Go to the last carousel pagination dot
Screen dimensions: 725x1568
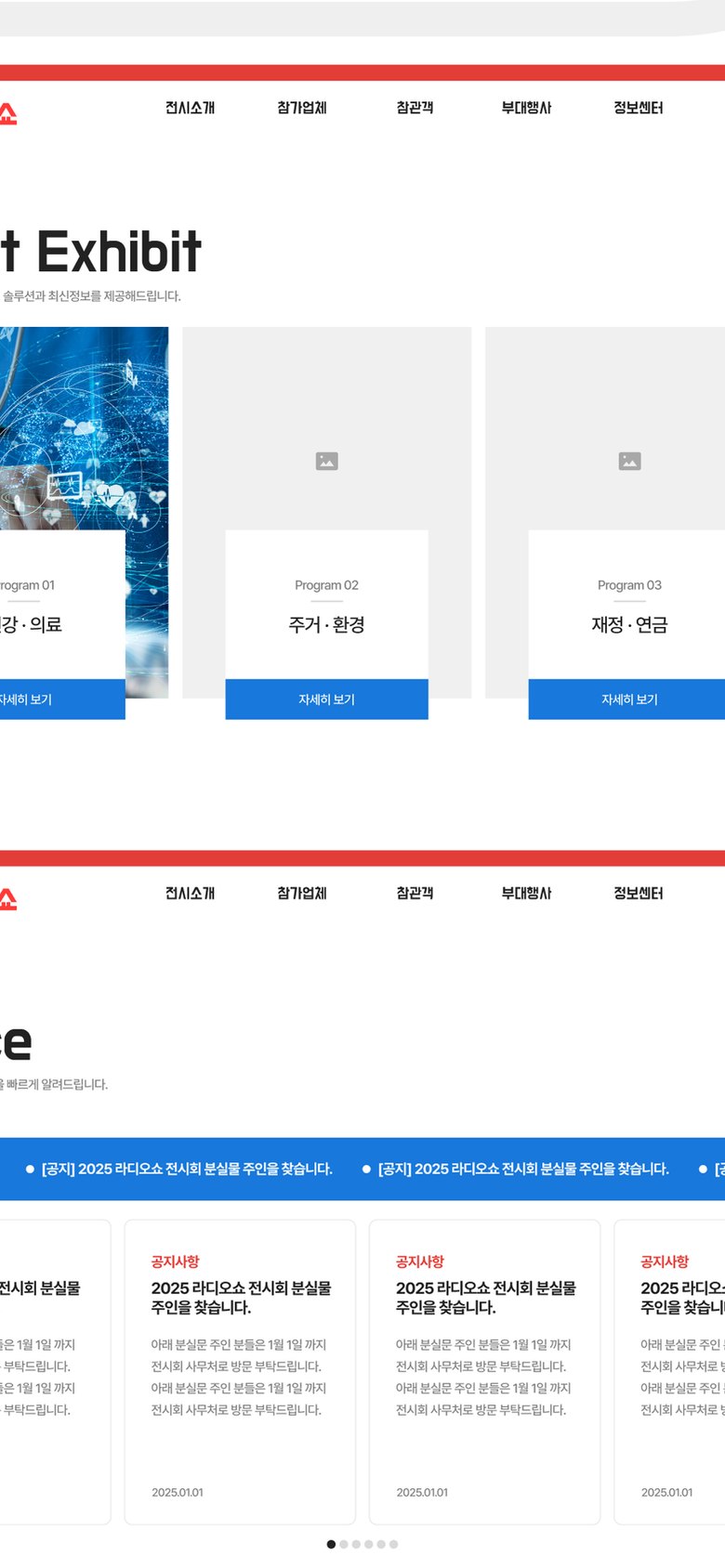click(x=394, y=1544)
